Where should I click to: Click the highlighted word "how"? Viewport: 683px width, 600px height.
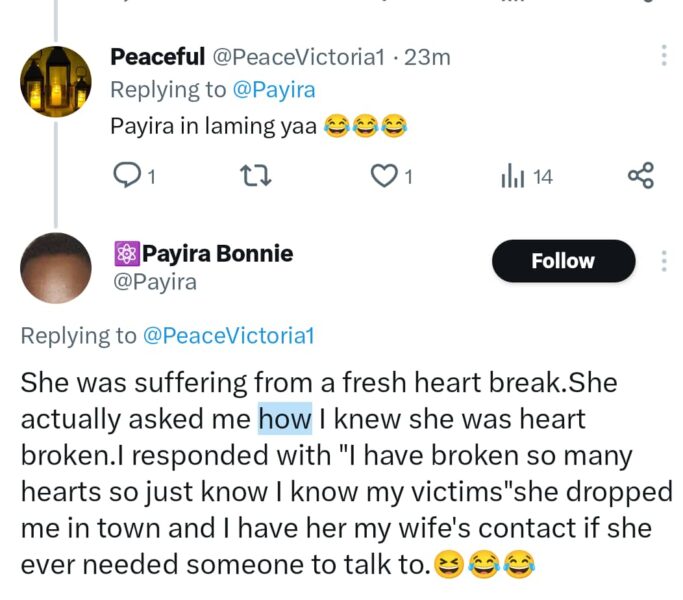click(x=285, y=417)
